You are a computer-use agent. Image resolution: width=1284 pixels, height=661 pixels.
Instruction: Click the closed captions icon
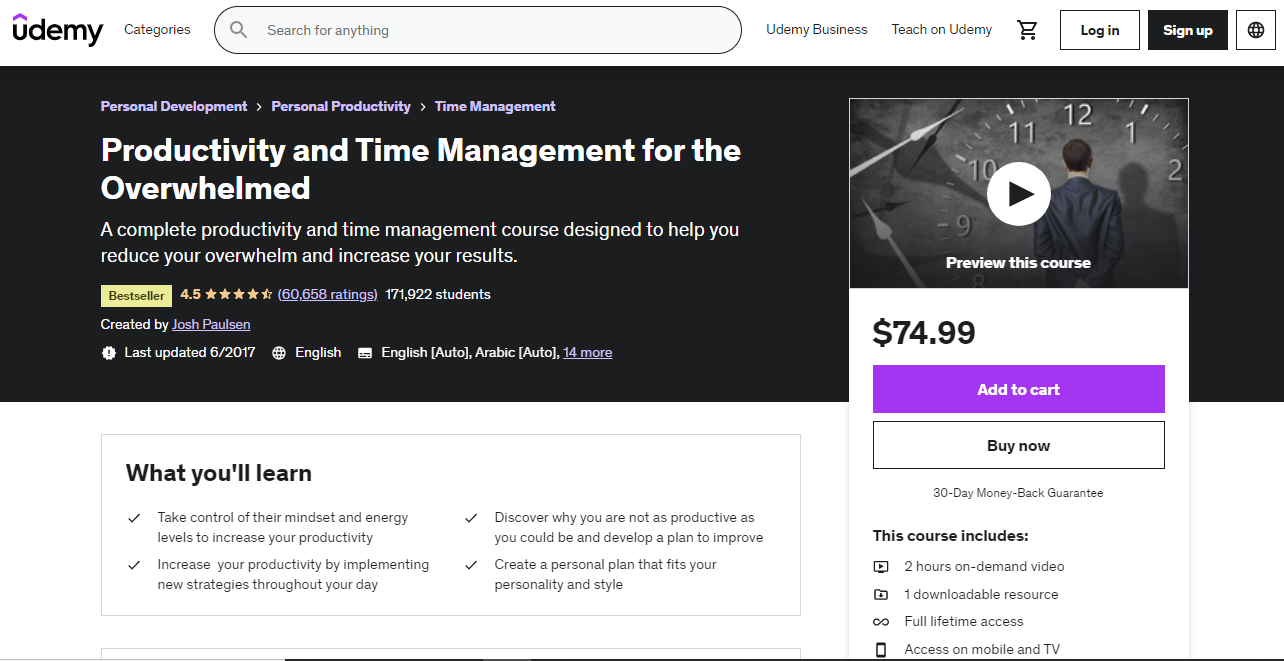tap(365, 352)
